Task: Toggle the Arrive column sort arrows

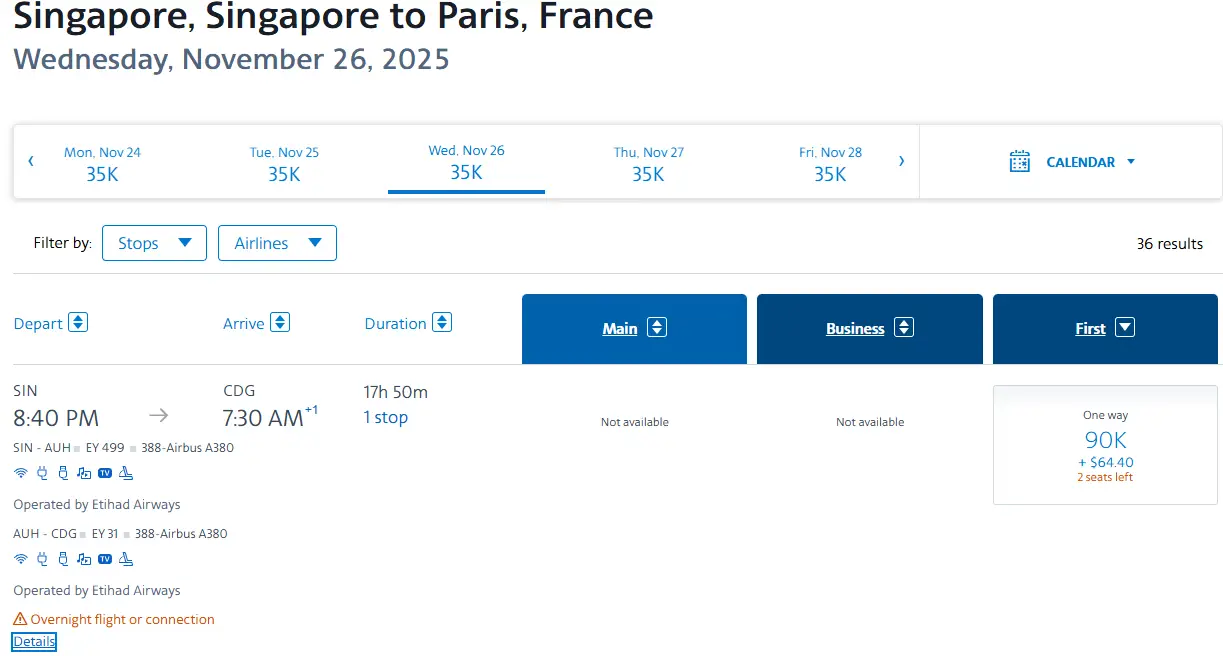Action: [280, 323]
